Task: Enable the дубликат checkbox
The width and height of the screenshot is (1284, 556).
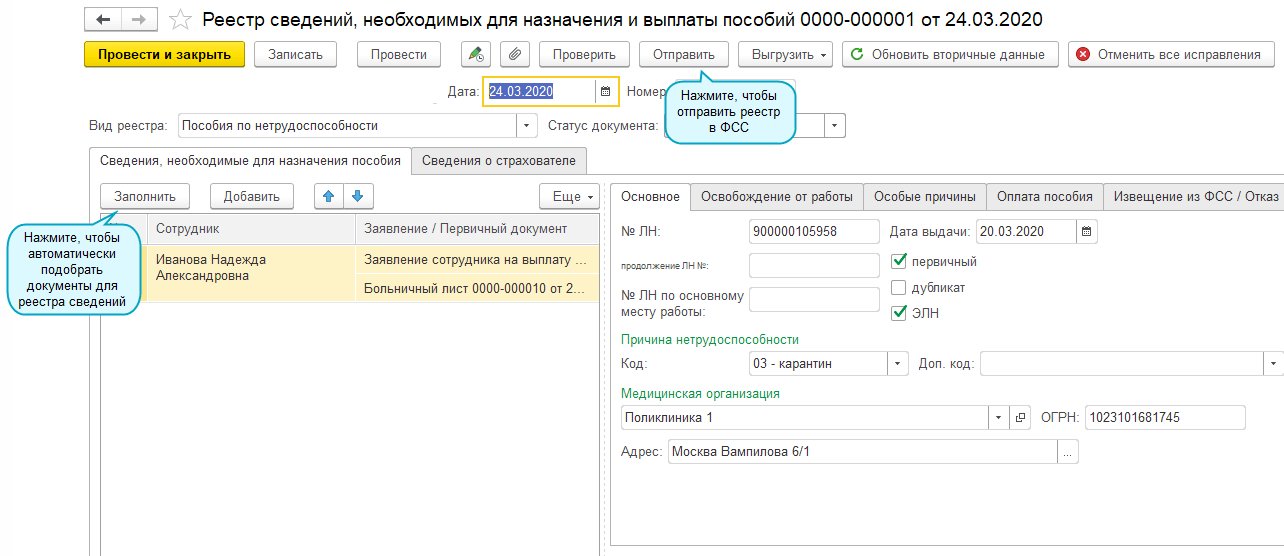Action: click(898, 288)
